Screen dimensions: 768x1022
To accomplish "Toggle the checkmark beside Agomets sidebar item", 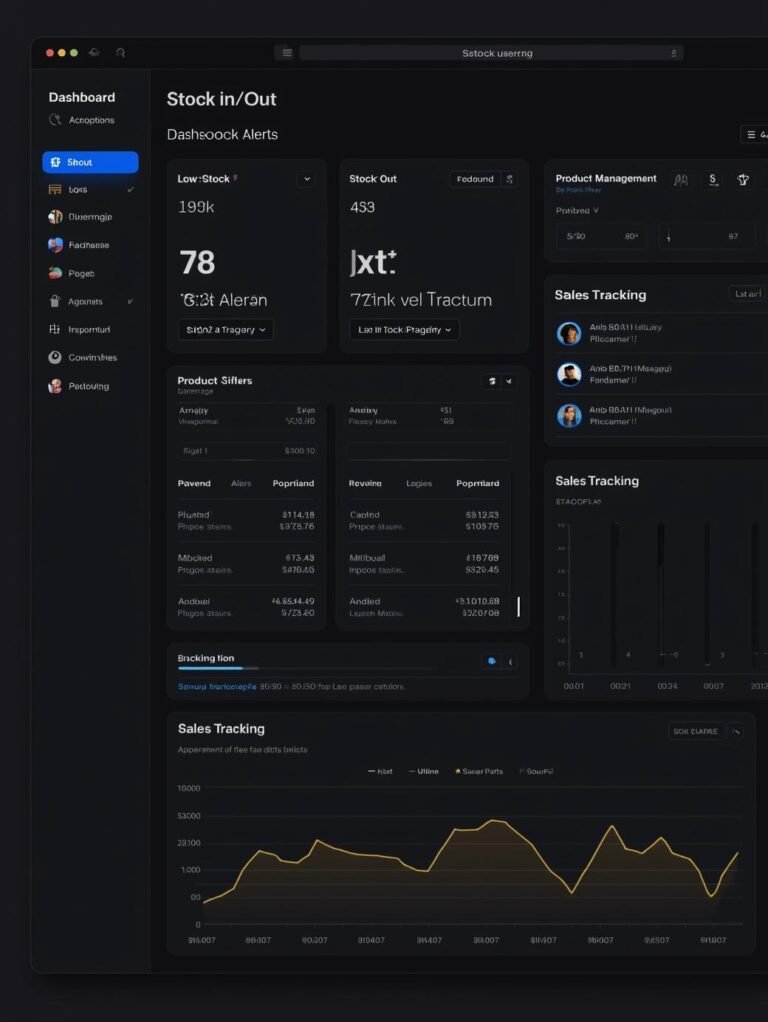I will pos(130,301).
